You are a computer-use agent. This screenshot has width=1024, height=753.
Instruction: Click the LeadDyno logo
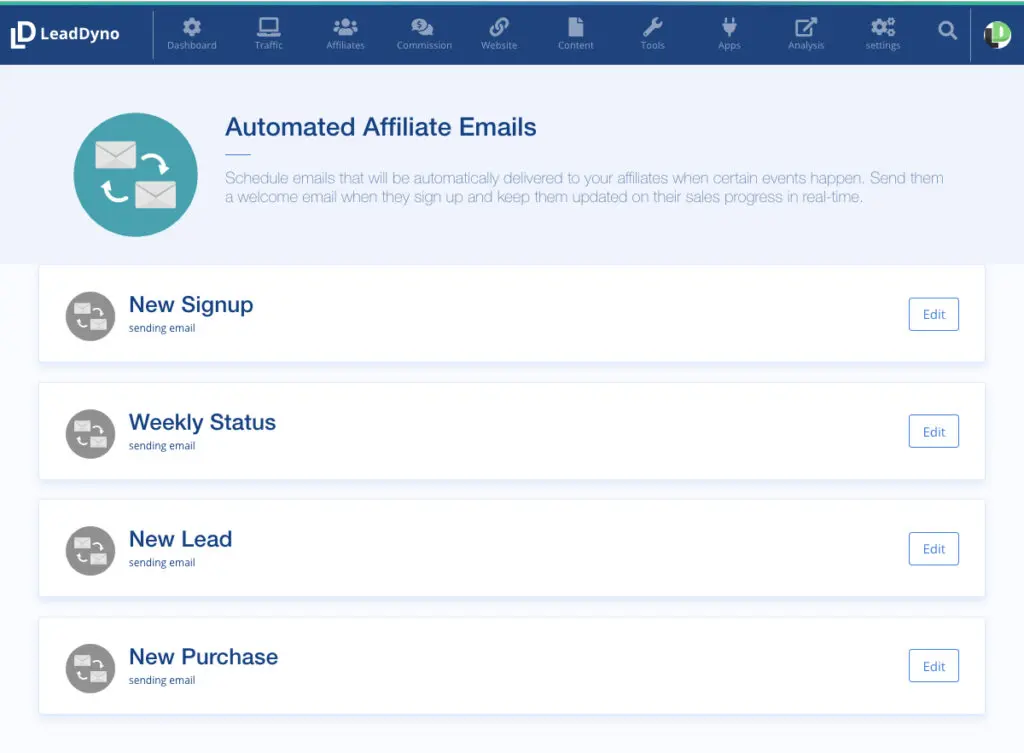pyautogui.click(x=65, y=34)
